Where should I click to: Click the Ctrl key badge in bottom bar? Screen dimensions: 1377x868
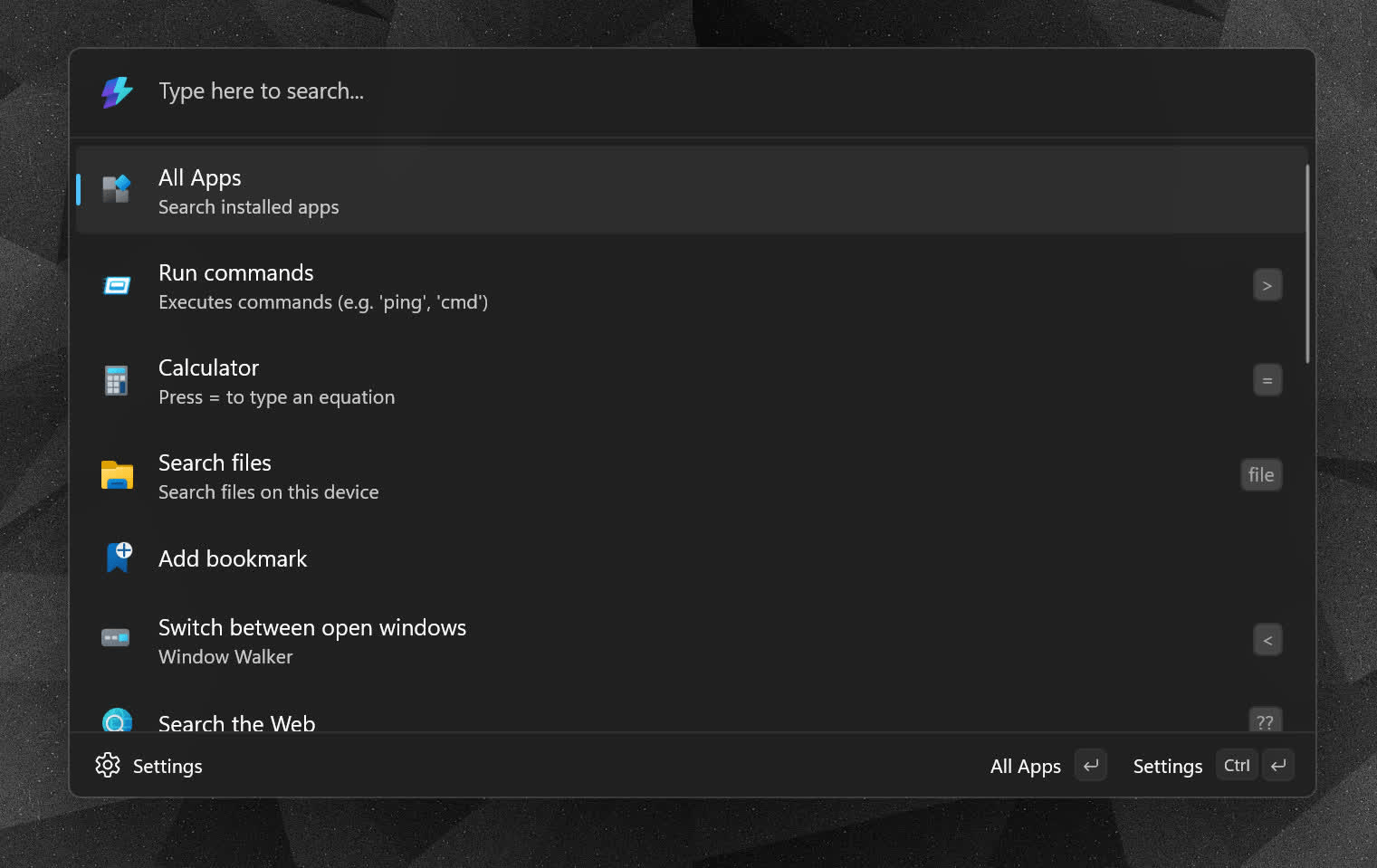click(1237, 765)
